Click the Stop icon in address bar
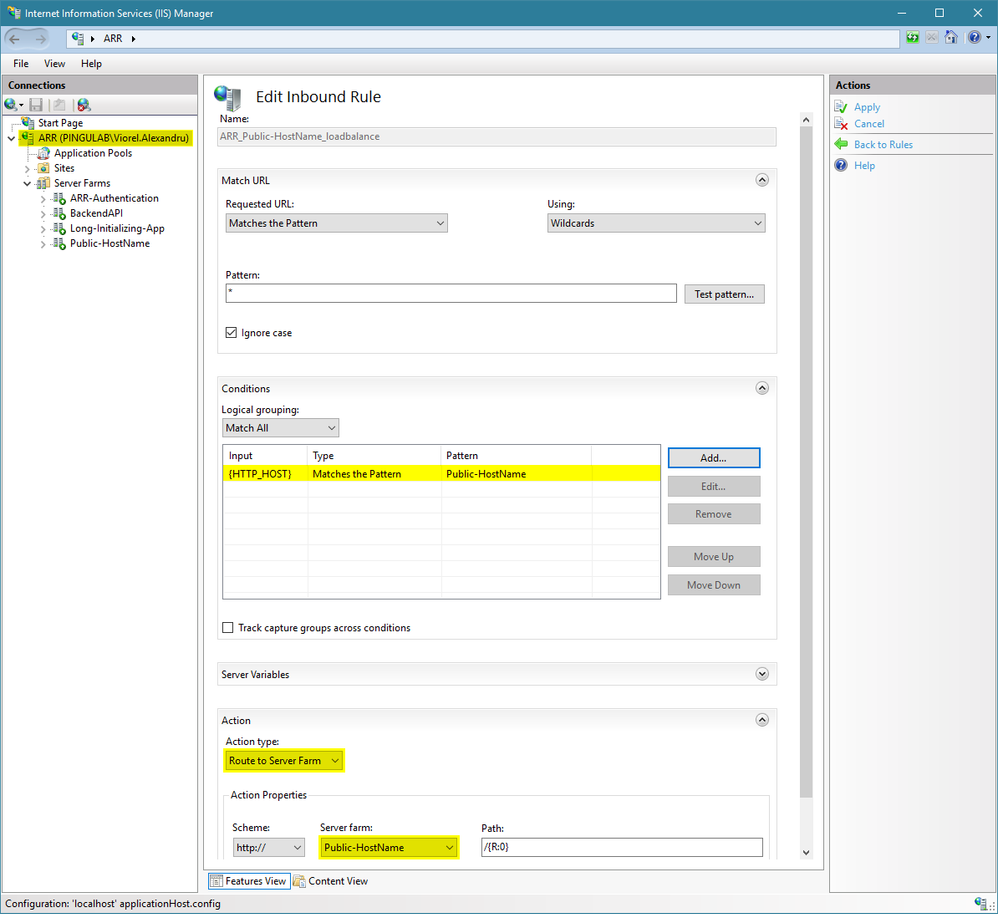Screen dimensions: 998x914 pyautogui.click(x=932, y=38)
